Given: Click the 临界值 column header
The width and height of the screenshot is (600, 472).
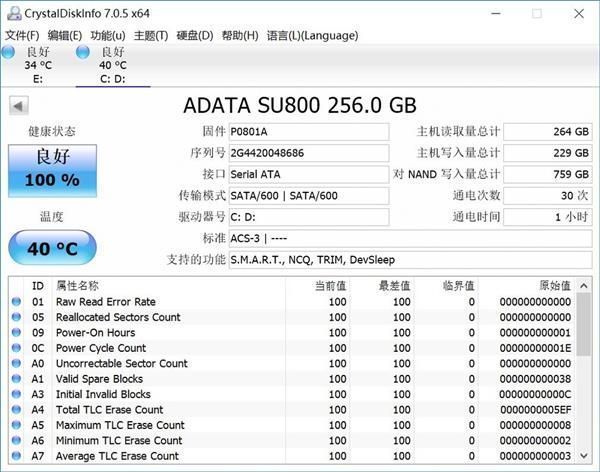Looking at the screenshot, I should coord(458,286).
